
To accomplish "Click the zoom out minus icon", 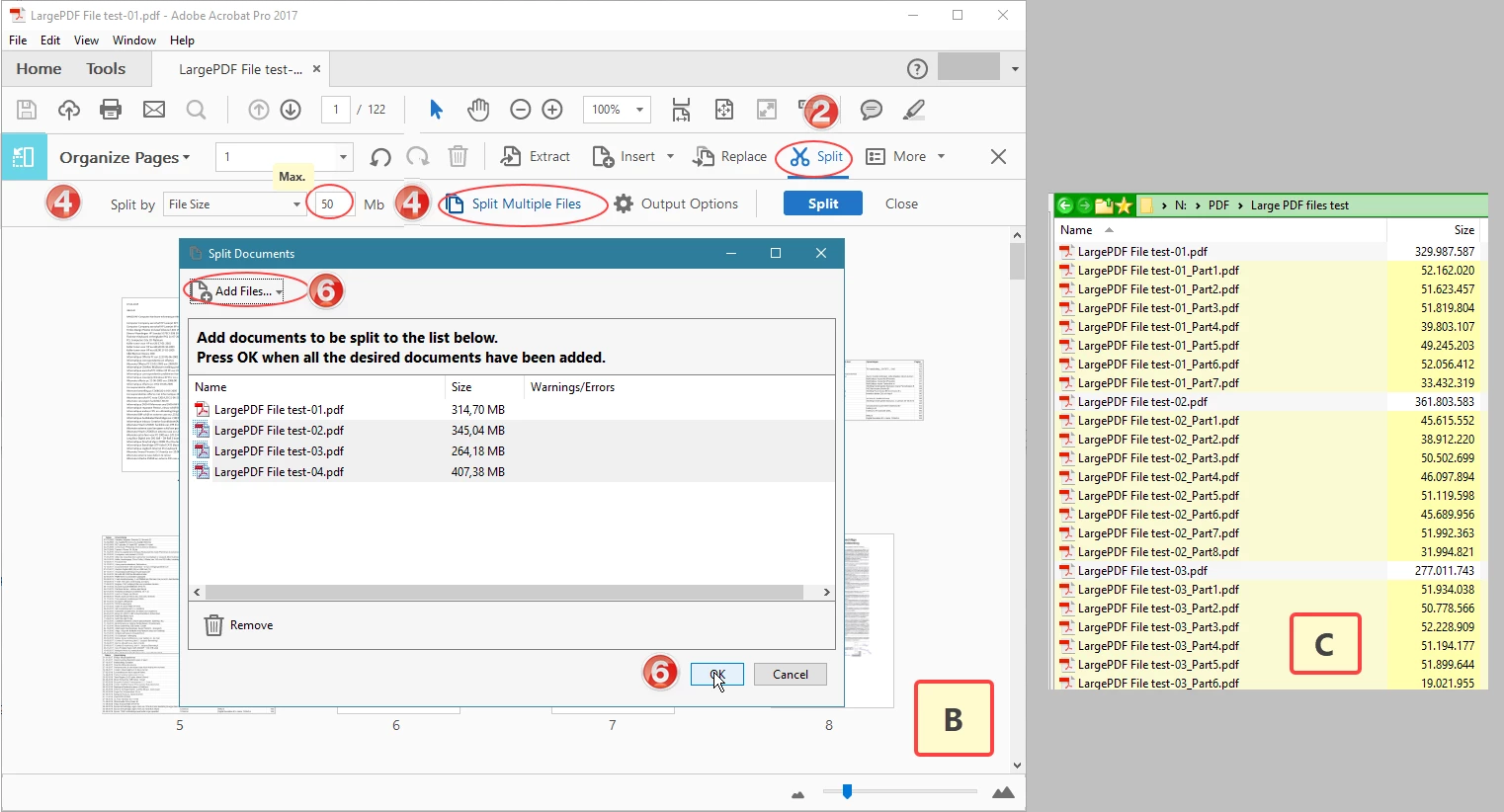I will [x=521, y=110].
